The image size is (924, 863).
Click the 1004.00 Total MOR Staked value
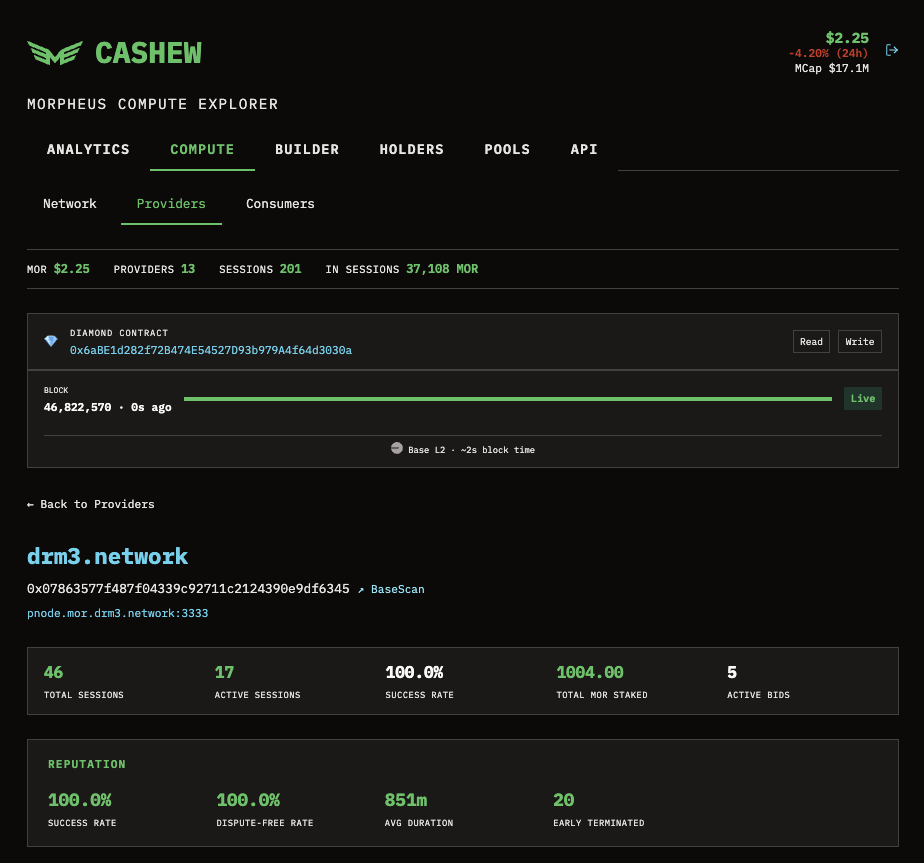[x=590, y=673]
